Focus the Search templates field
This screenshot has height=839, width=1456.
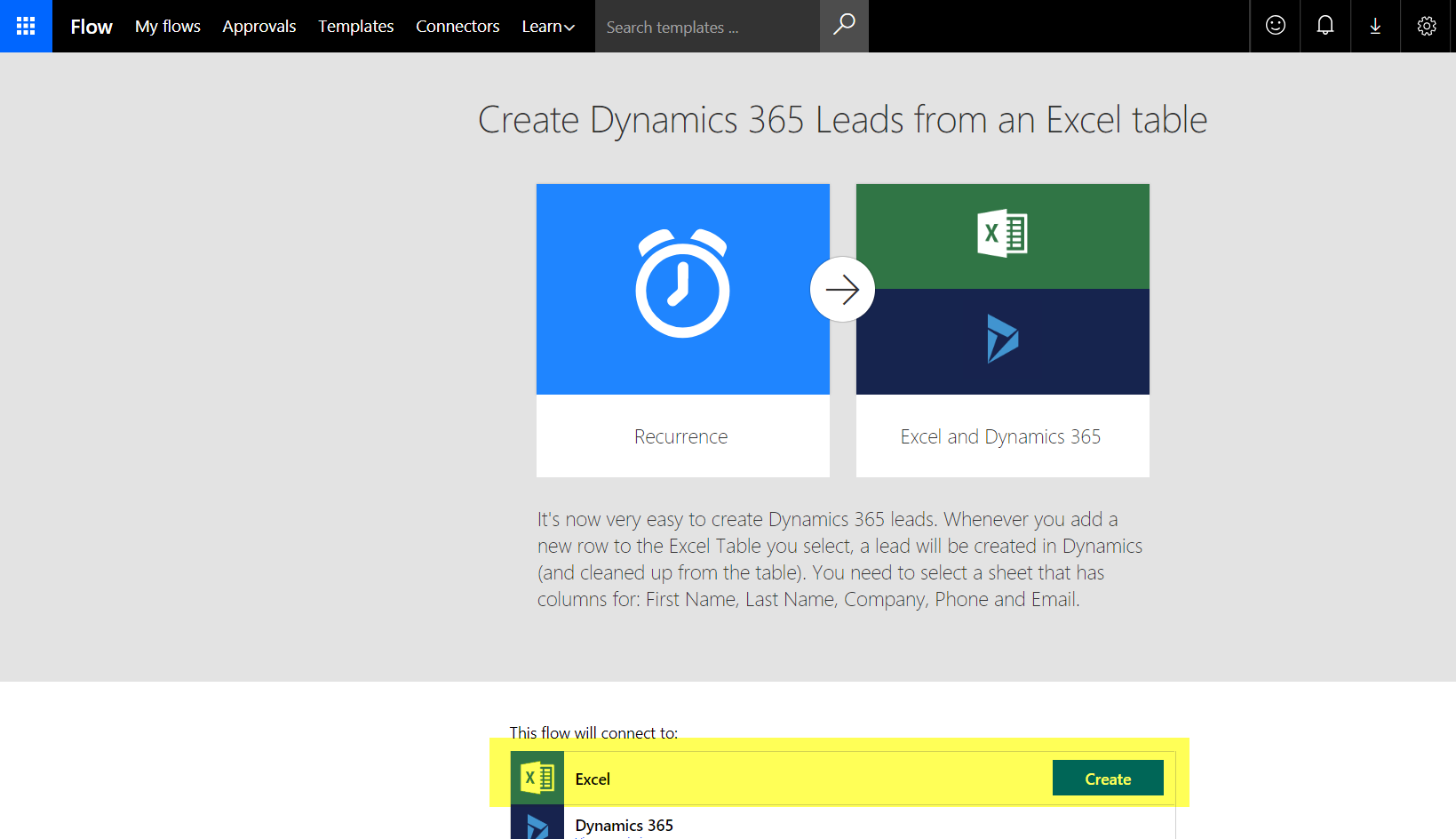[x=707, y=27]
